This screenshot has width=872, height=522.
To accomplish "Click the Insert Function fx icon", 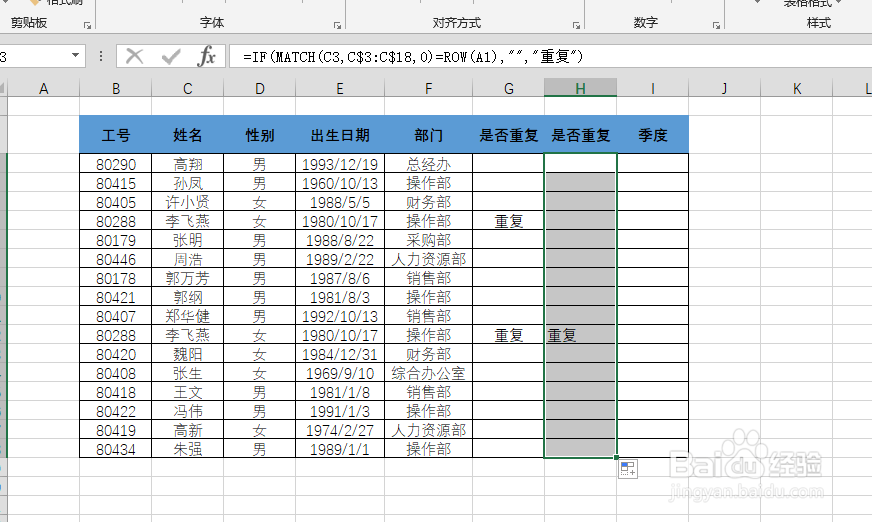I will pyautogui.click(x=206, y=56).
